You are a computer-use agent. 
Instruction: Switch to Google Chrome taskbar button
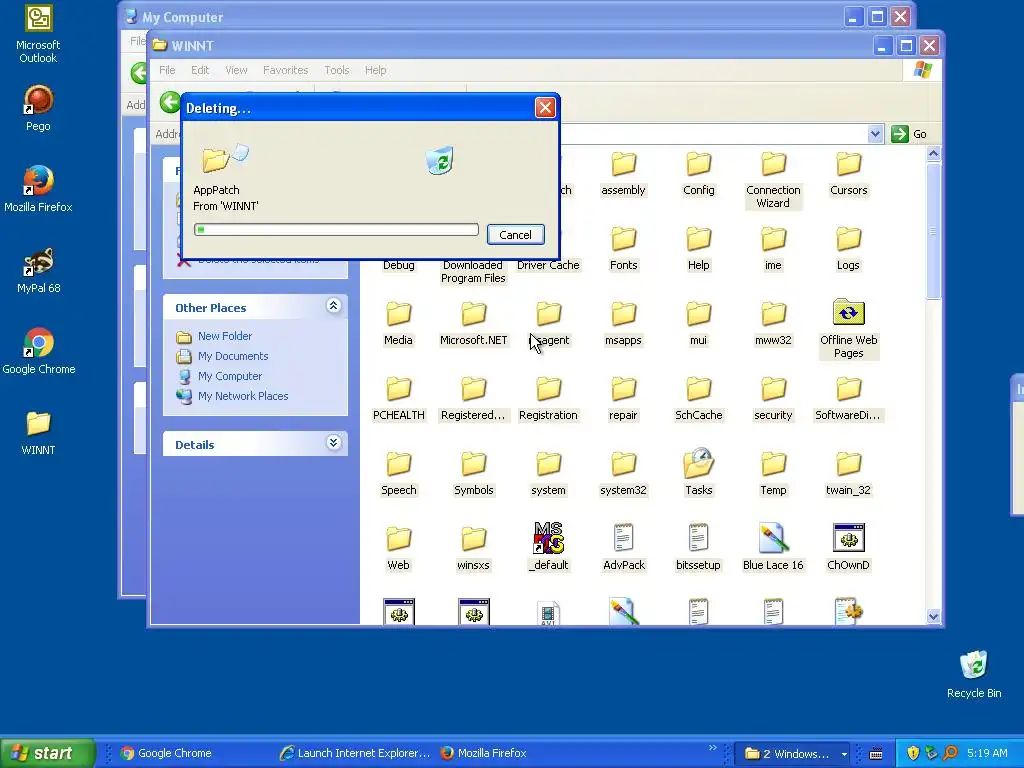[167, 753]
